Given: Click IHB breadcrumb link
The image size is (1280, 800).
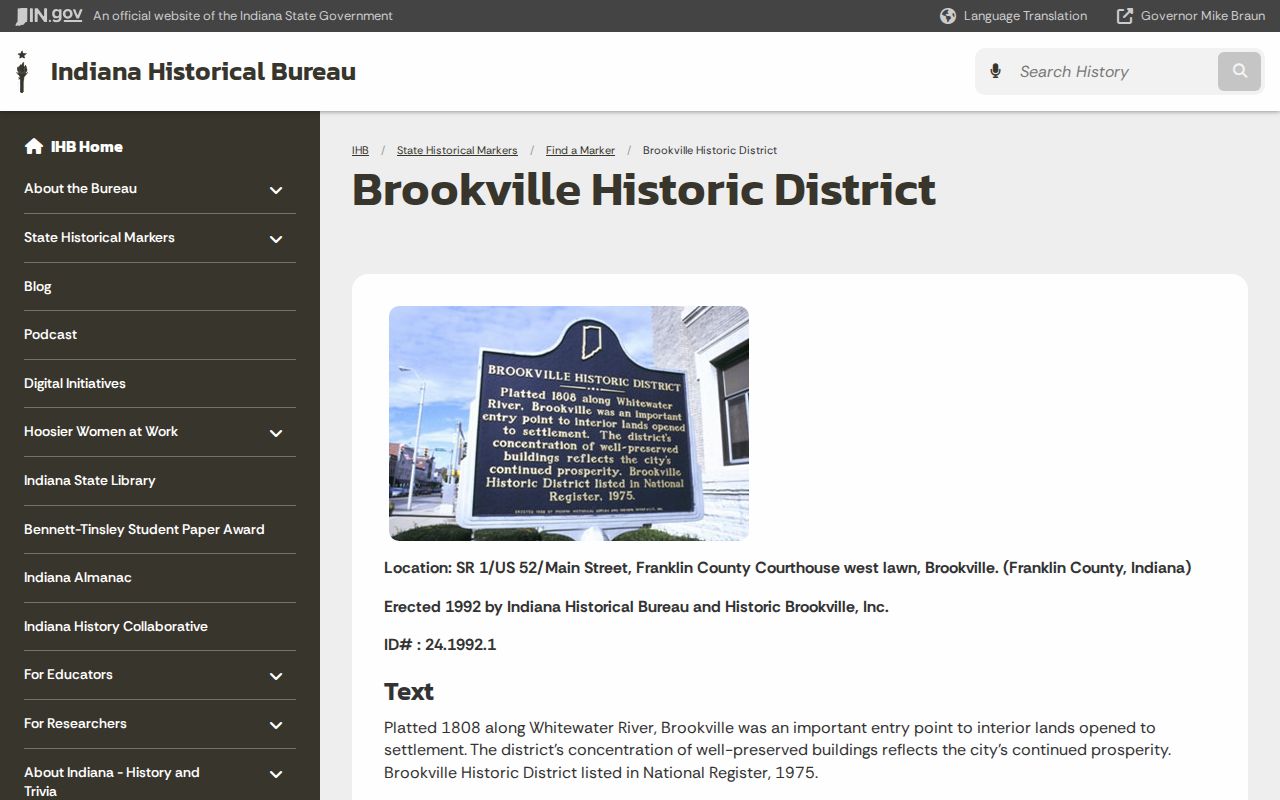Looking at the screenshot, I should click(x=360, y=150).
